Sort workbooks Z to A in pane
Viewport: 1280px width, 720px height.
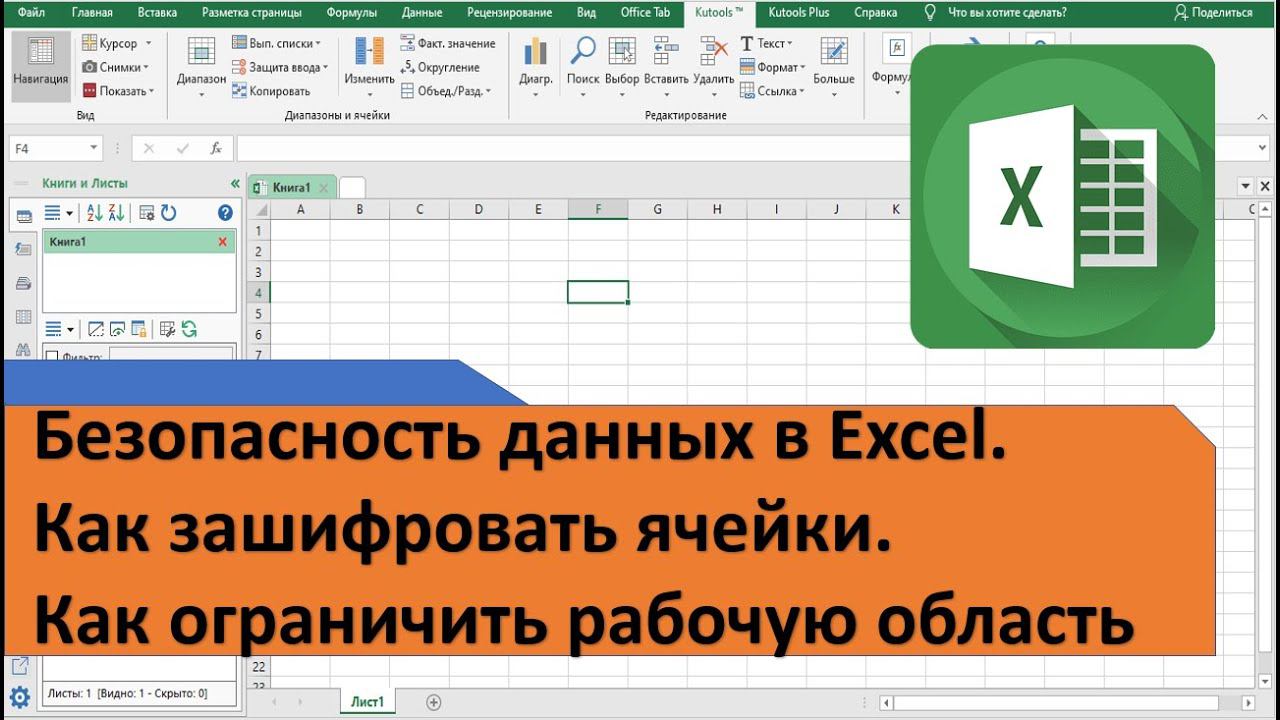click(116, 213)
